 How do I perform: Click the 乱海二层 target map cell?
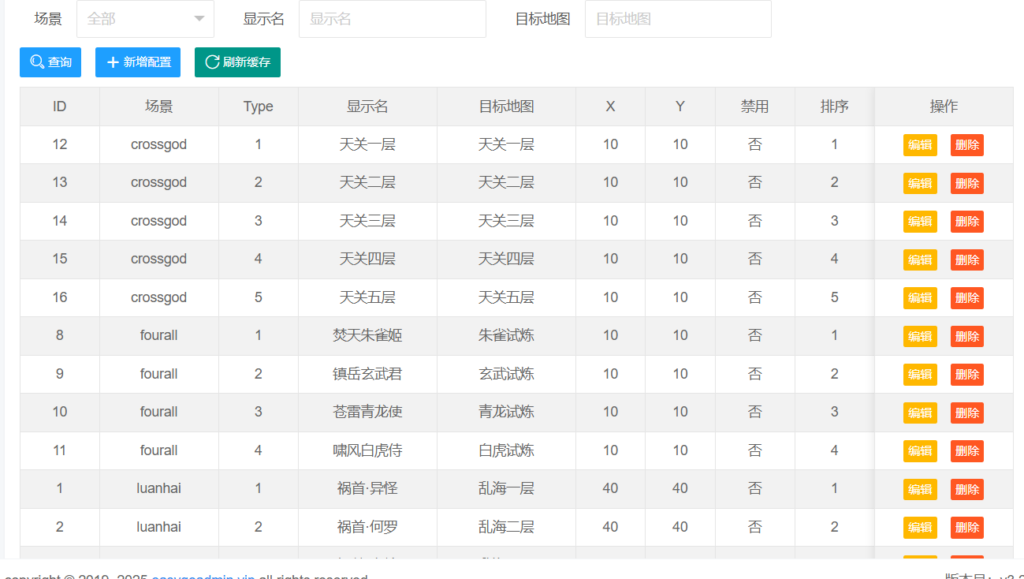506,527
